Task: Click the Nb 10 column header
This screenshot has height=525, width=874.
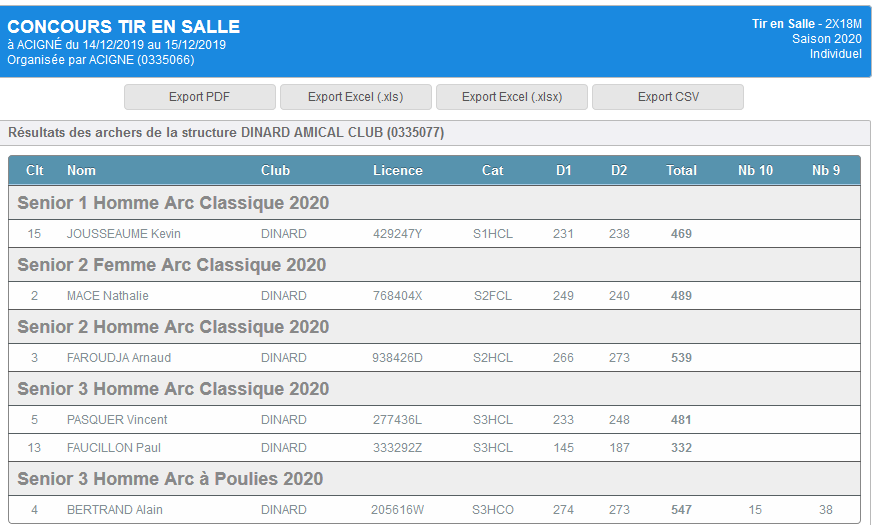Action: tap(755, 170)
